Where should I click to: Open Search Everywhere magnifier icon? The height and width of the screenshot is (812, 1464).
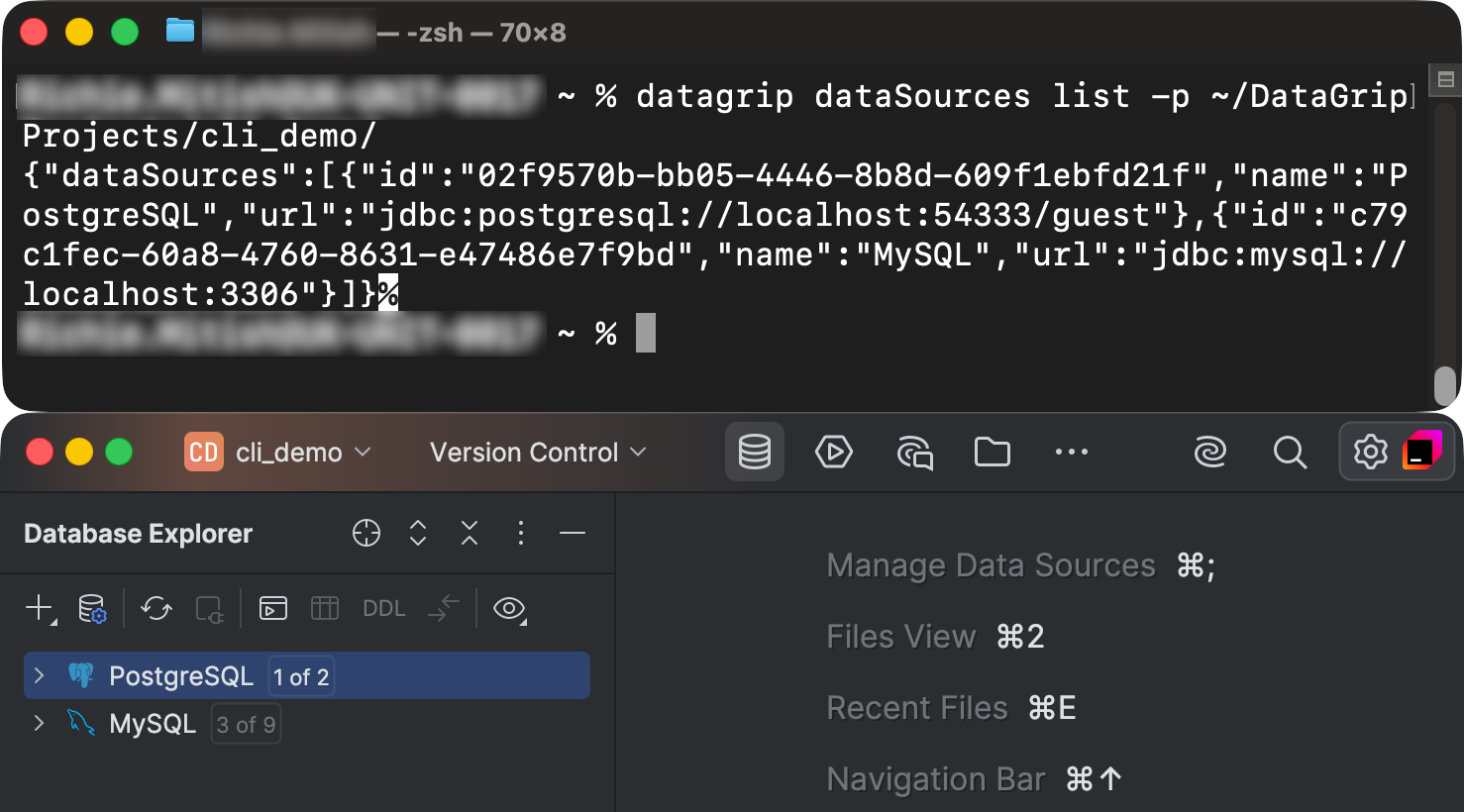[x=1290, y=453]
